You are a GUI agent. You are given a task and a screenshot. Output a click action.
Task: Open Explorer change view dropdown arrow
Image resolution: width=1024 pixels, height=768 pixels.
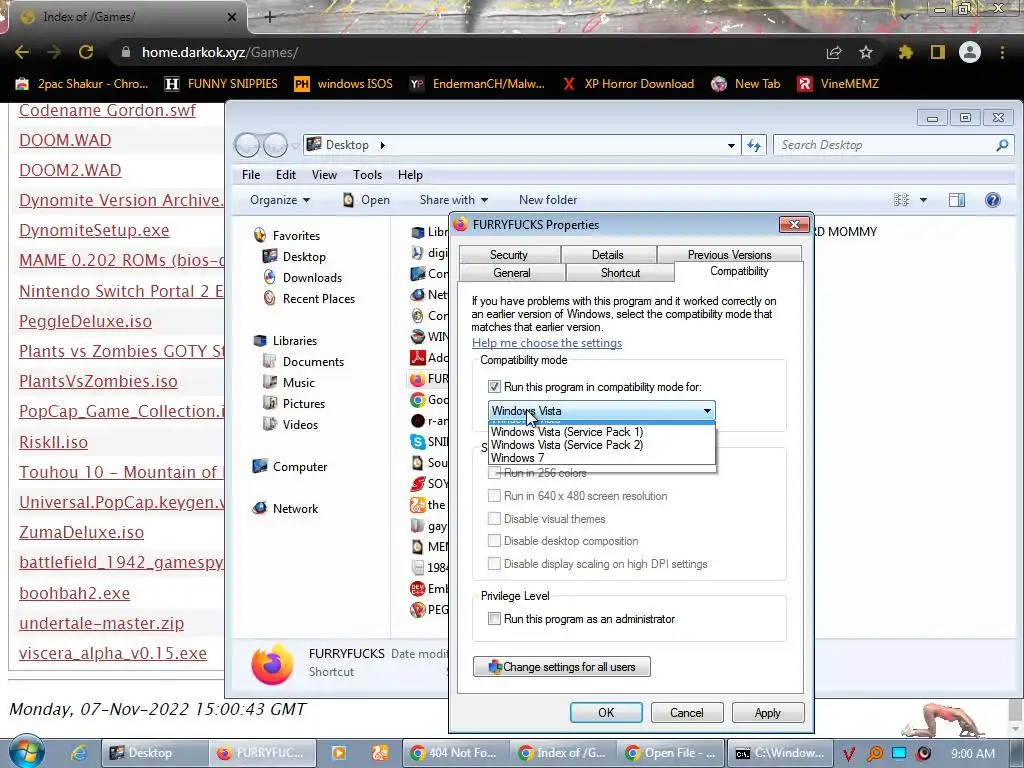pyautogui.click(x=923, y=200)
